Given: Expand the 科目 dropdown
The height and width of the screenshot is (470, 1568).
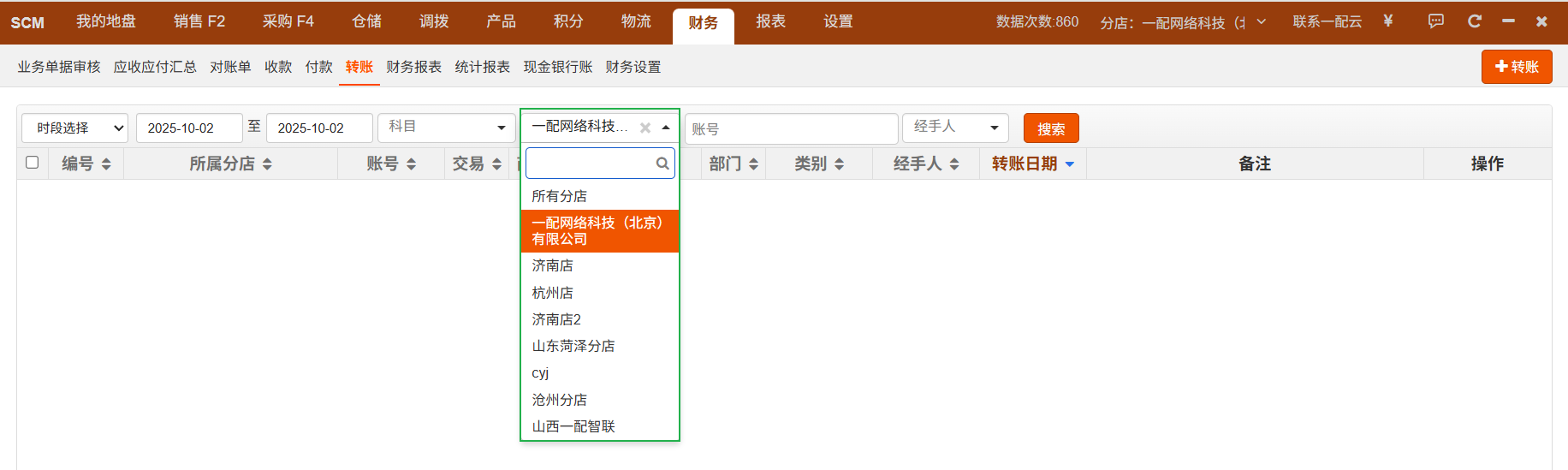Looking at the screenshot, I should tap(446, 128).
